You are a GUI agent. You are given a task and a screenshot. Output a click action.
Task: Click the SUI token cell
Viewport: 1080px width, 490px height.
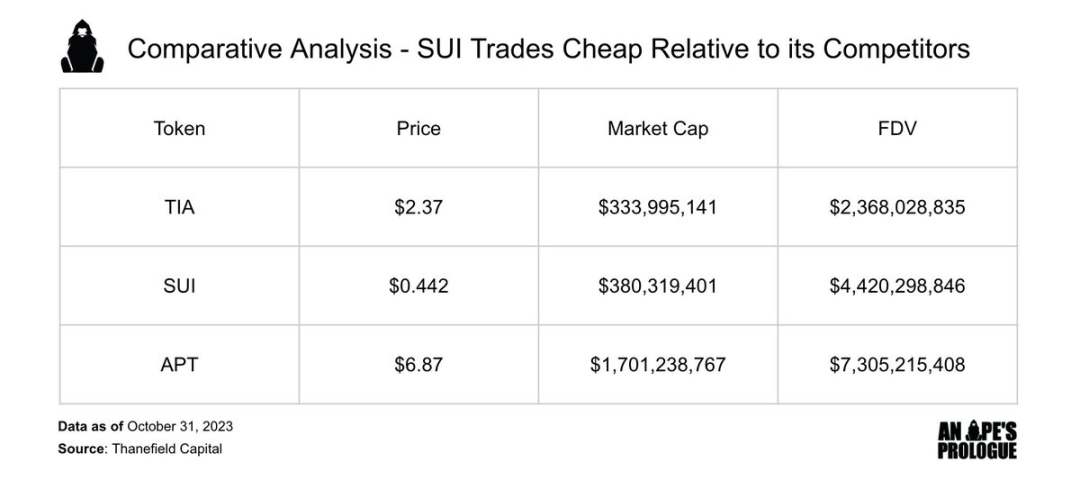179,285
